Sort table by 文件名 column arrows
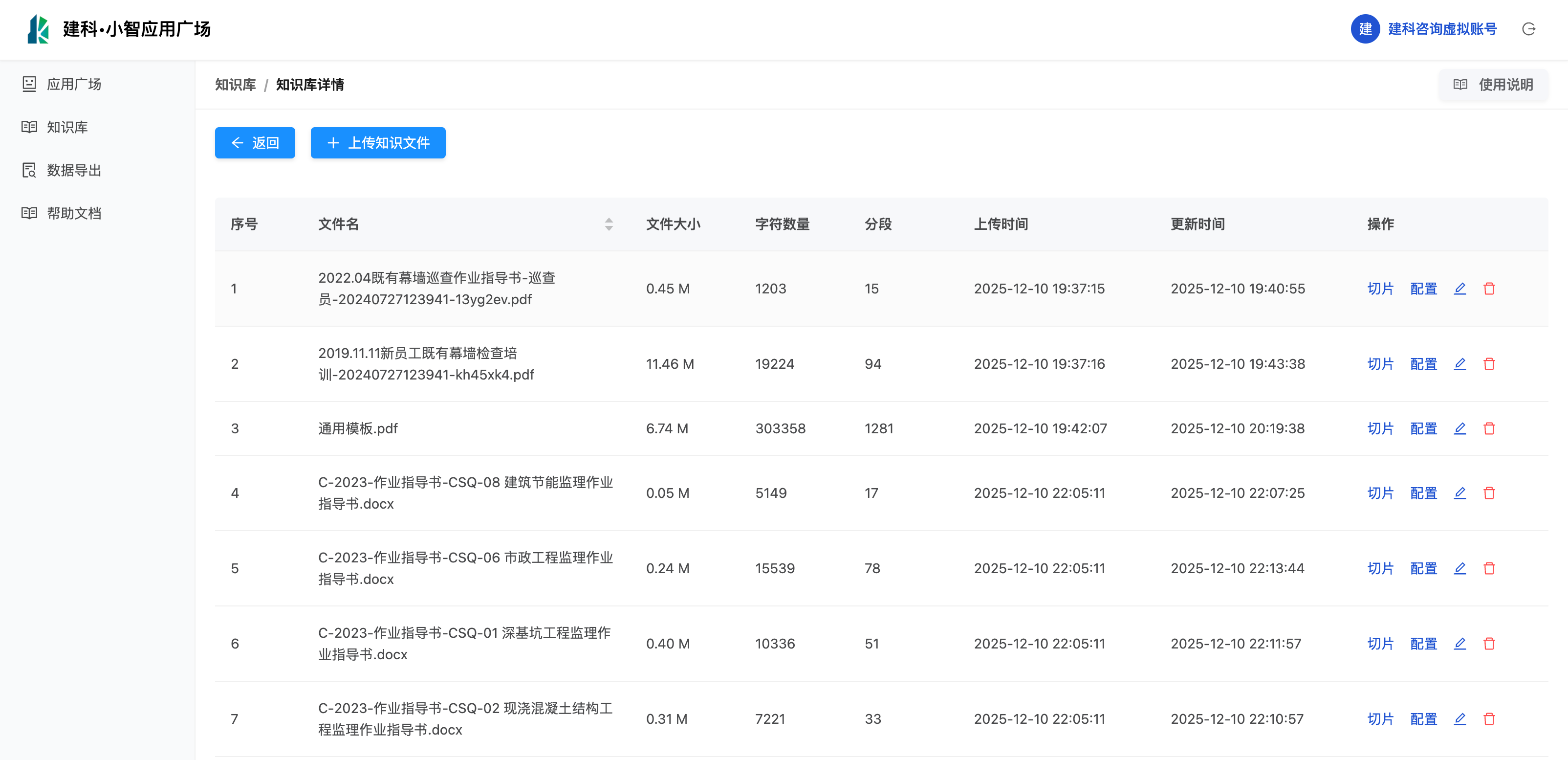The height and width of the screenshot is (760, 1568). coord(609,224)
